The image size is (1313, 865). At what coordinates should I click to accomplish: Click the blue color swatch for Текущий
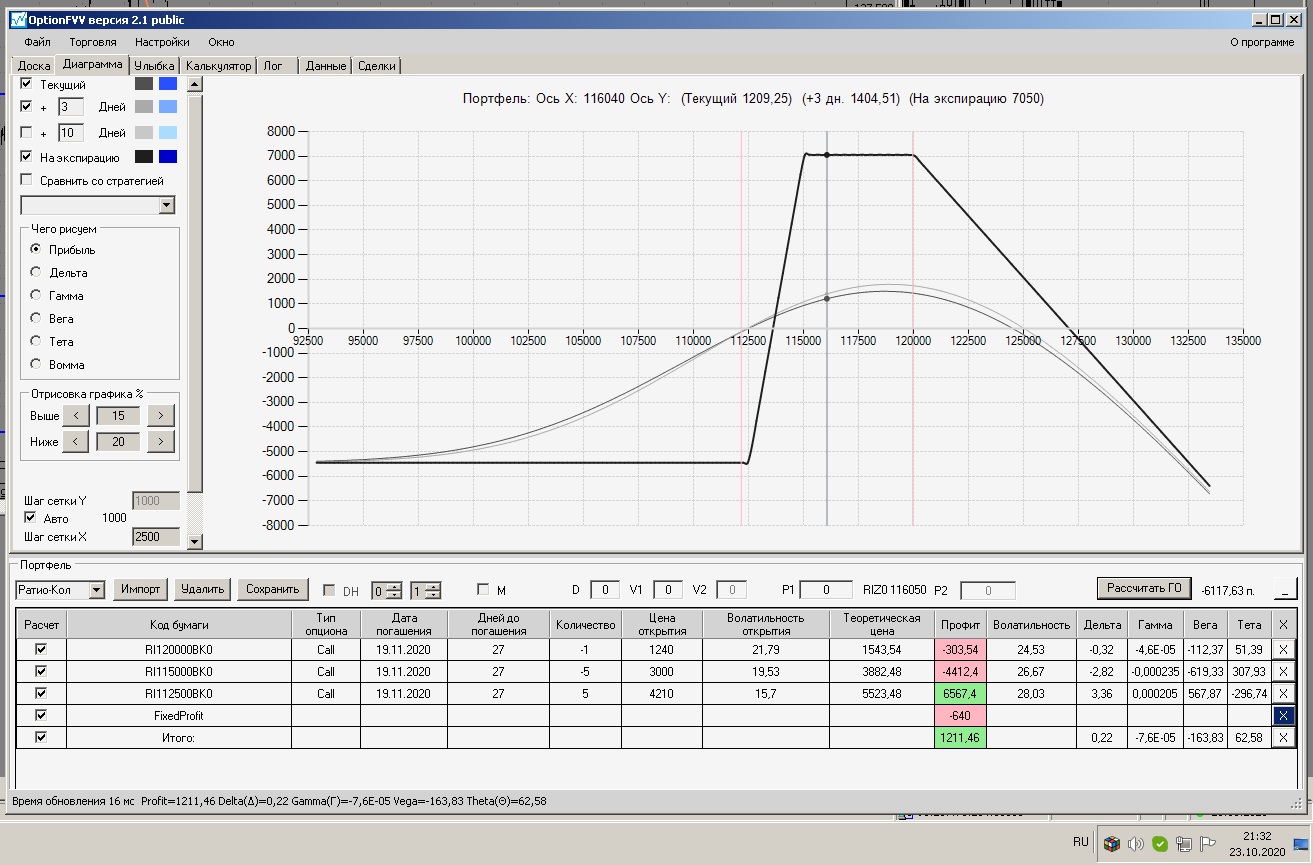click(x=168, y=84)
